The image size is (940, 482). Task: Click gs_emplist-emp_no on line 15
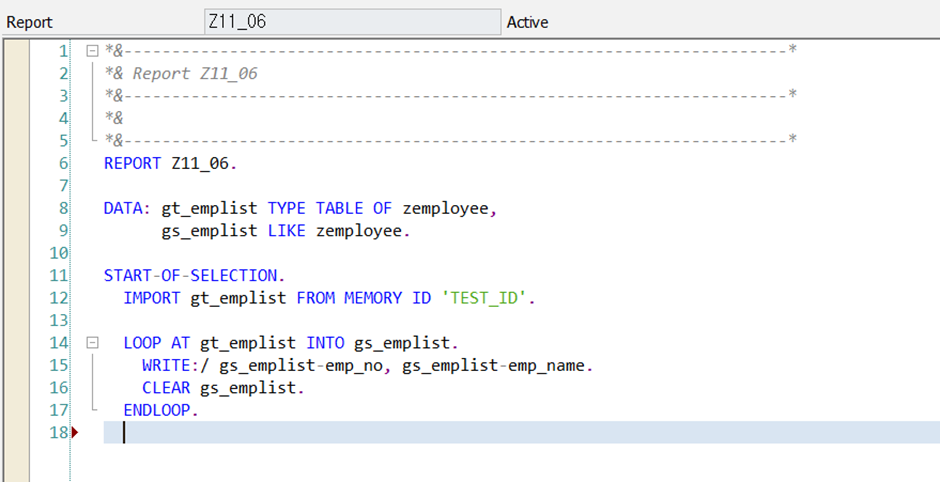[301, 365]
